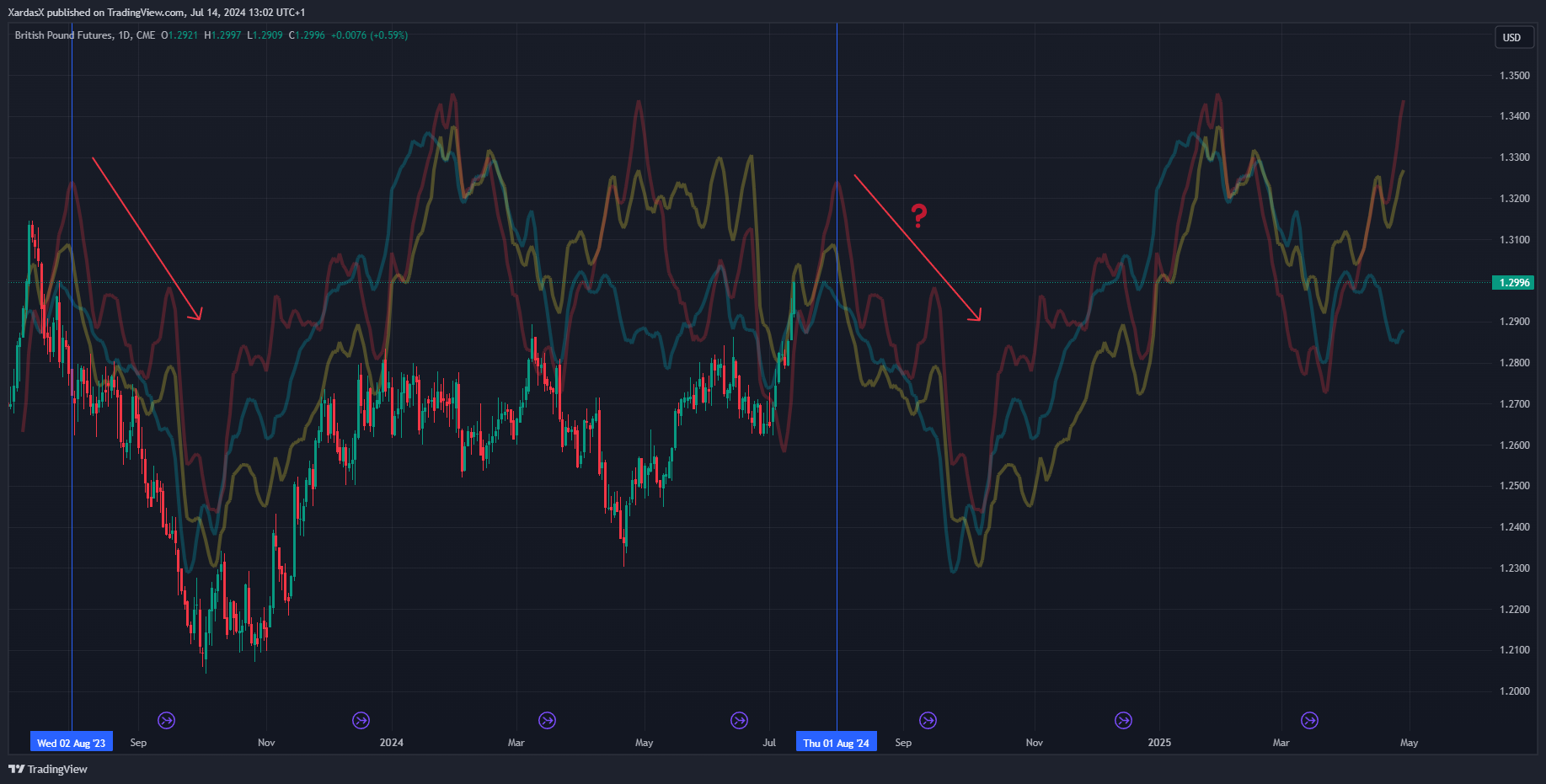Click contract roll icon just before 2024 label
Viewport: 1546px width, 784px height.
click(361, 720)
